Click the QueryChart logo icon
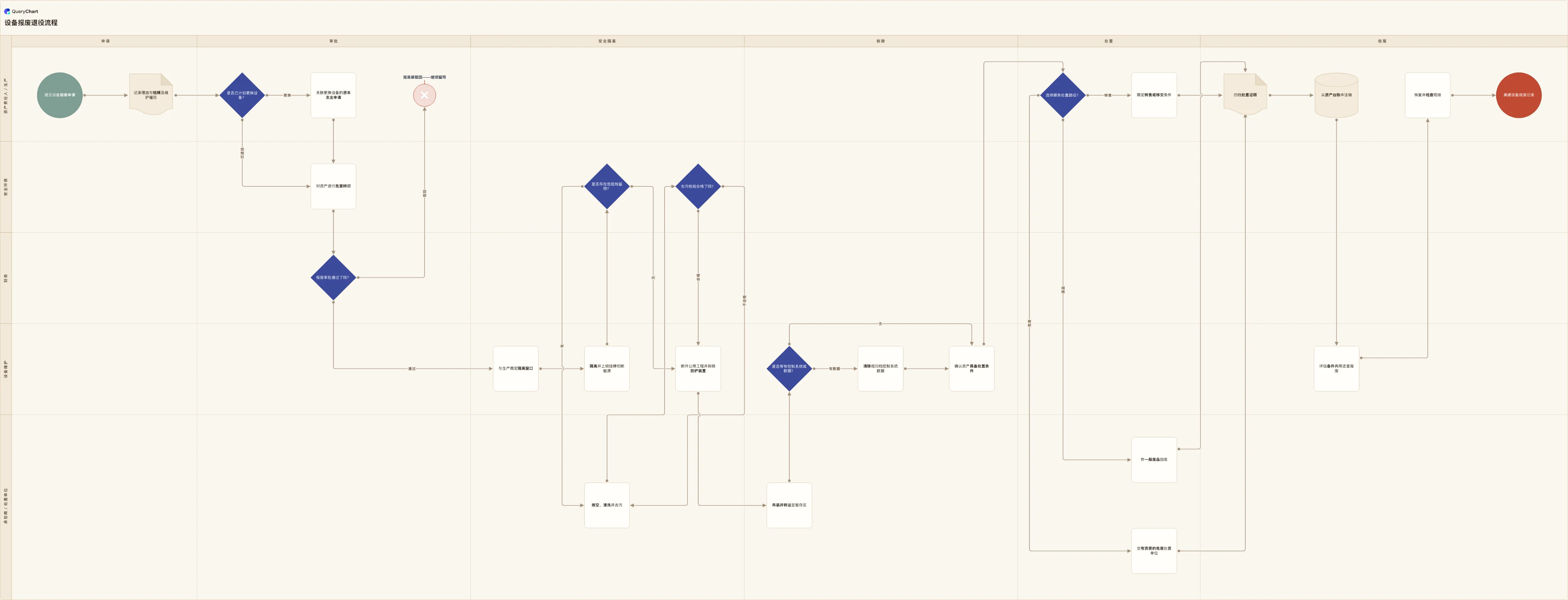1568x600 pixels. point(7,11)
